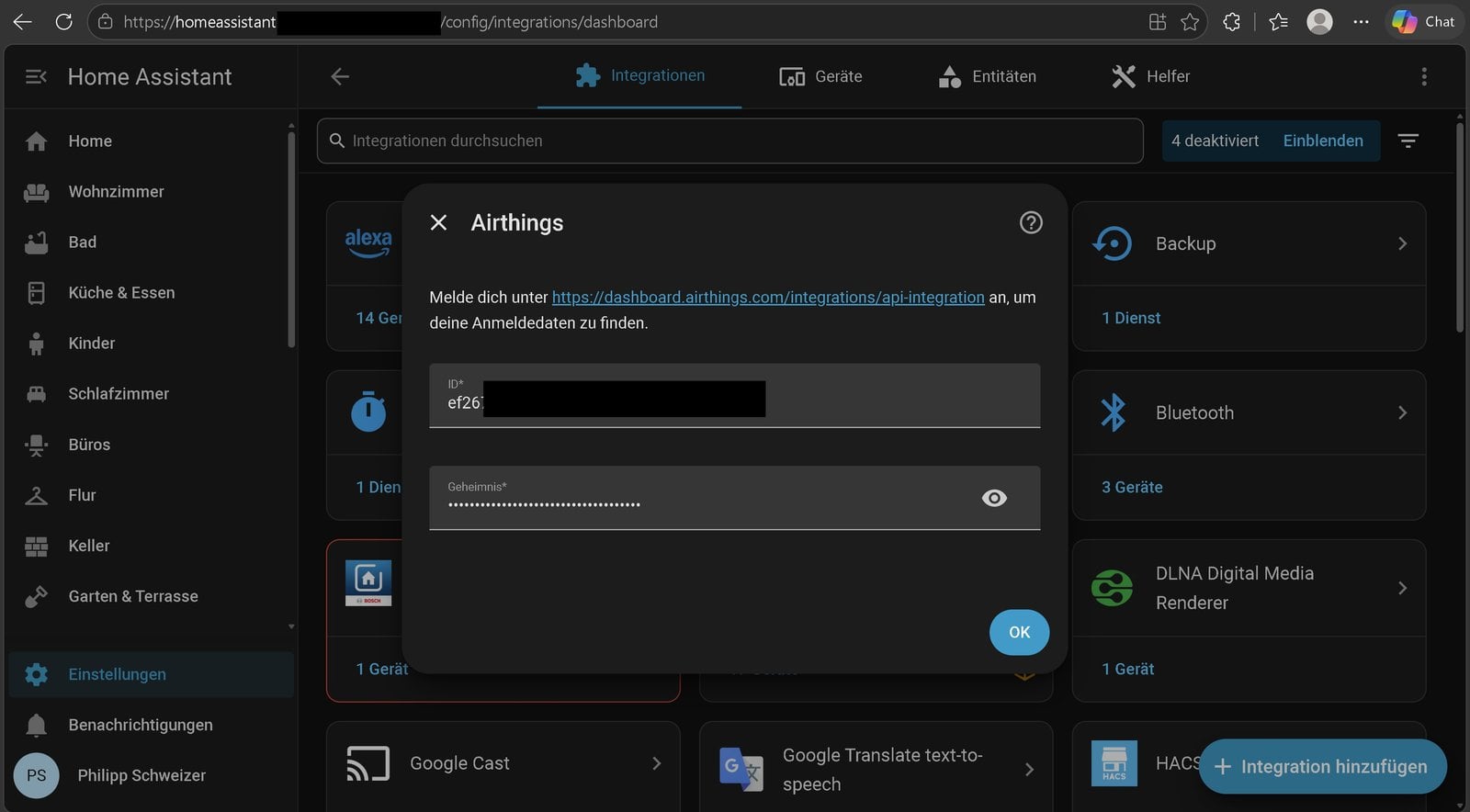Screen dimensions: 1470x812
Task: Switch to the Integrationen tab
Action: pos(639,76)
